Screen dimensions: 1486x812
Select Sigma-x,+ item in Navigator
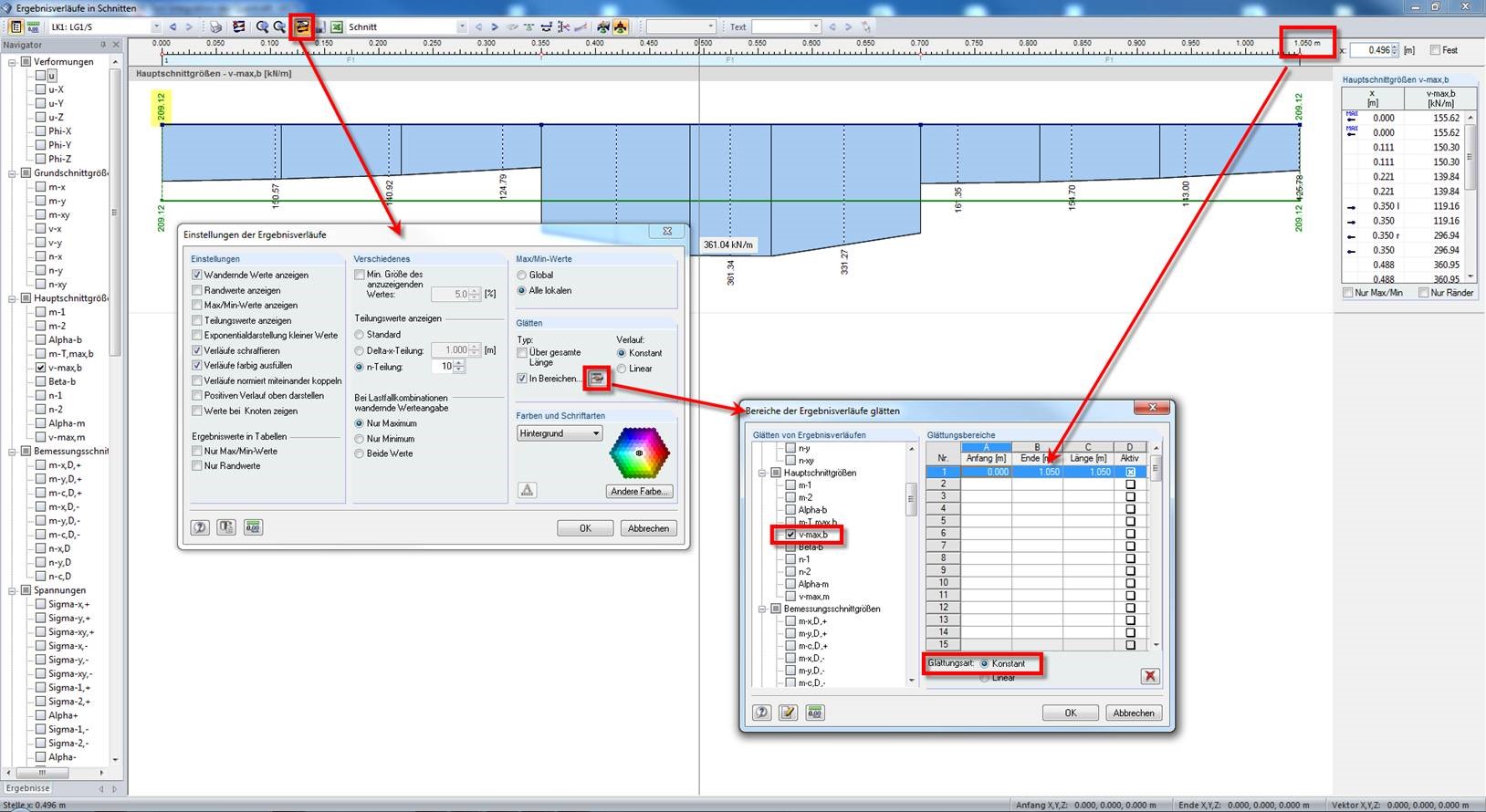click(68, 604)
